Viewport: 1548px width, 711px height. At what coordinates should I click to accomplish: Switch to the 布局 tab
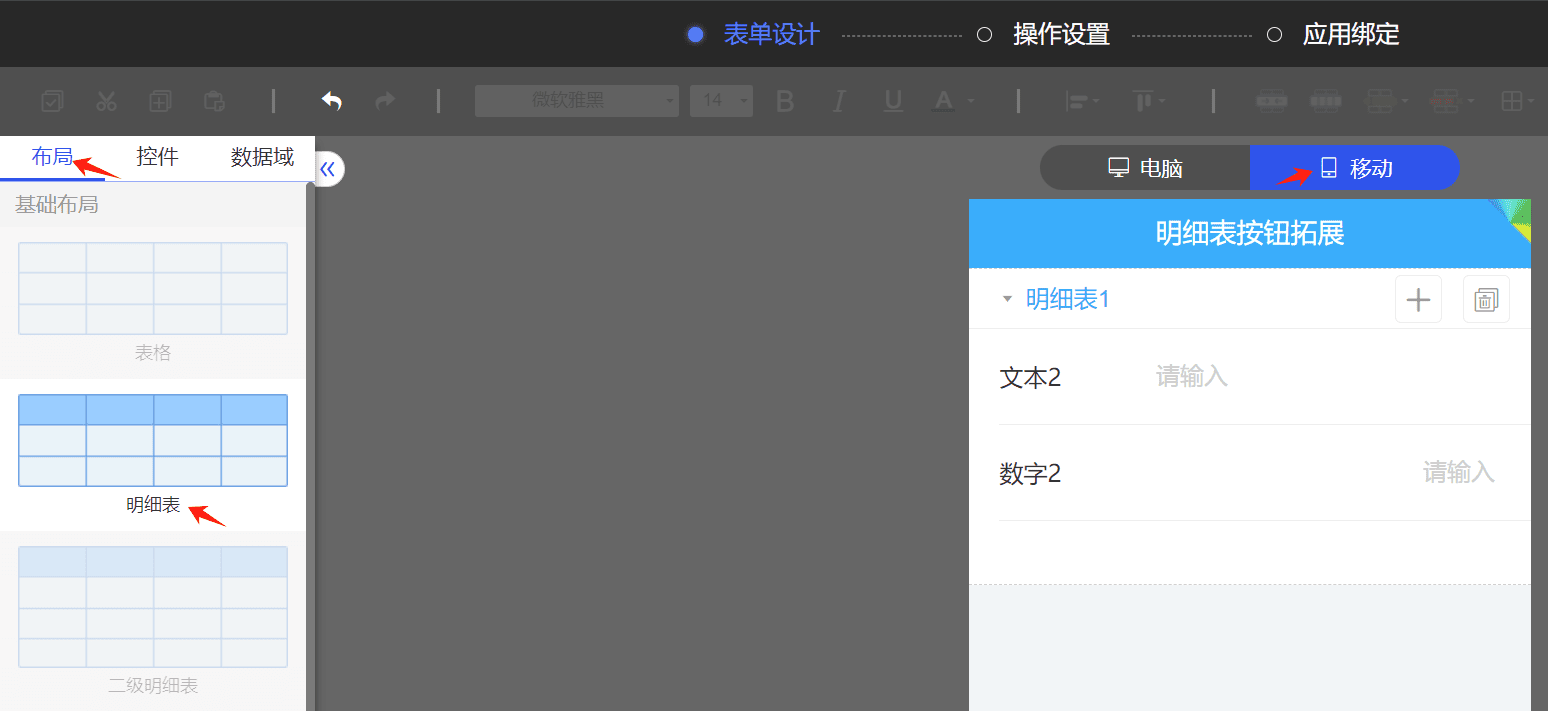(52, 157)
